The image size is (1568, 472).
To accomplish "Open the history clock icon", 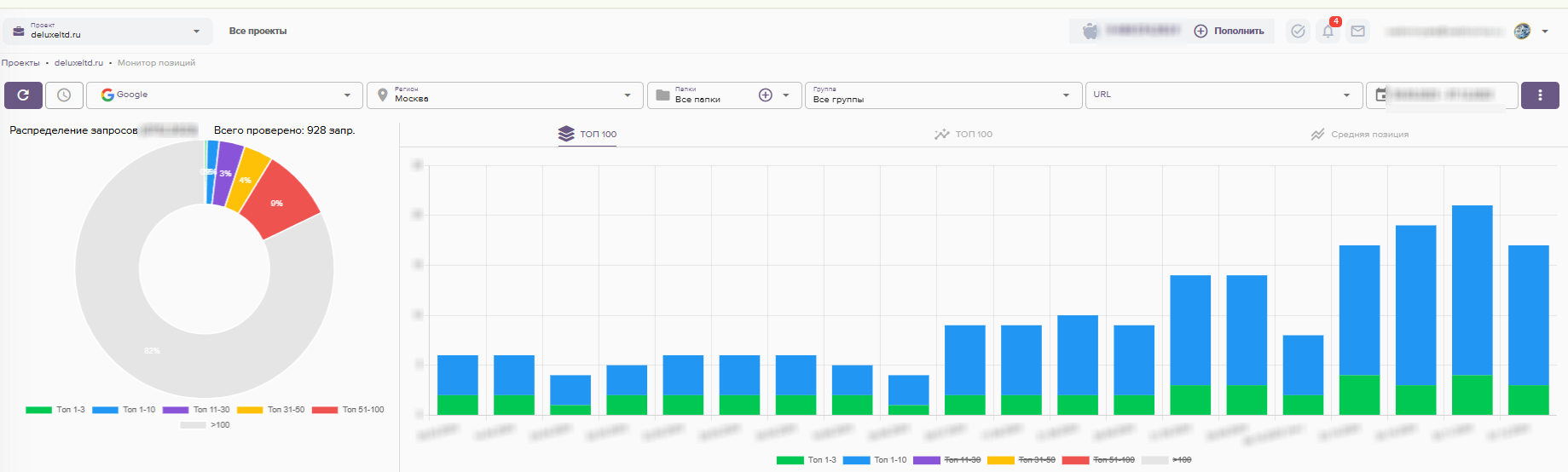I will pyautogui.click(x=64, y=95).
